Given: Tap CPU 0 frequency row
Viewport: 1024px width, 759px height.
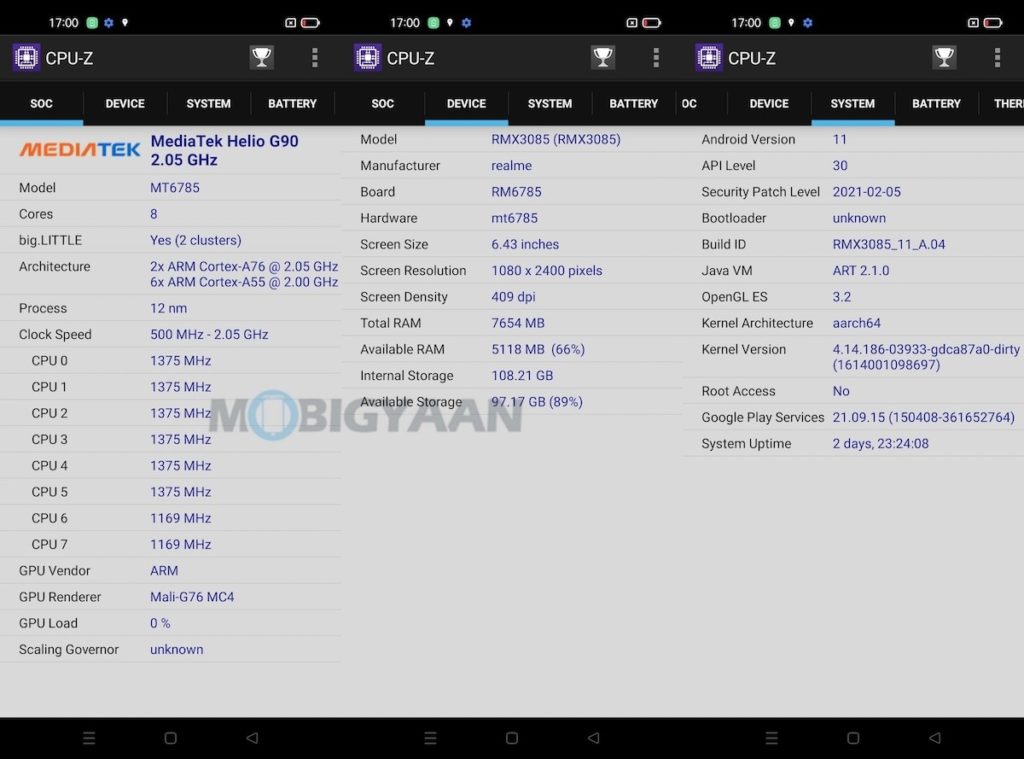Looking at the screenshot, I should tap(170, 361).
